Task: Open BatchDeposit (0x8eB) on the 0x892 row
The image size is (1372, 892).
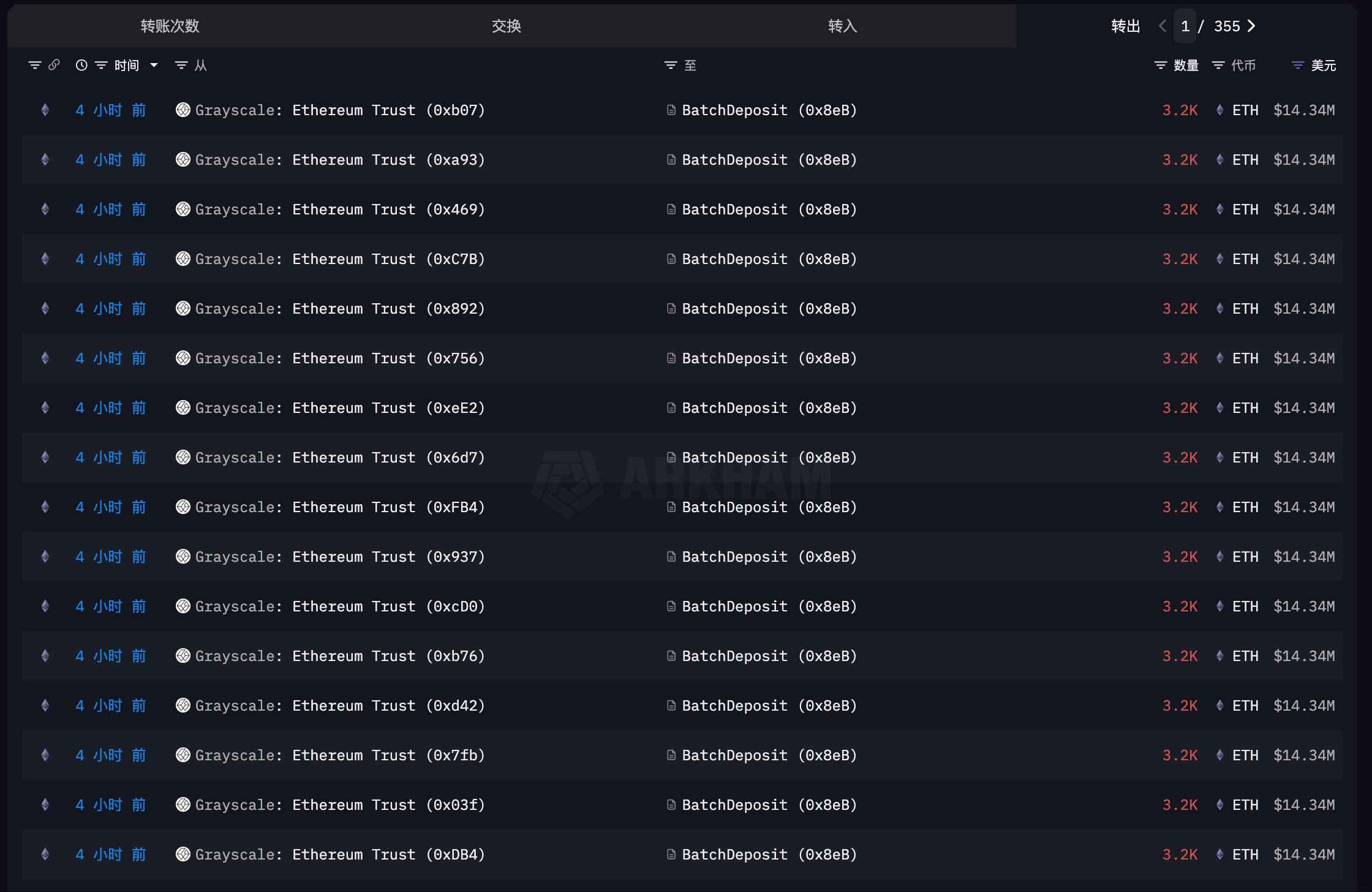Action: (x=769, y=309)
